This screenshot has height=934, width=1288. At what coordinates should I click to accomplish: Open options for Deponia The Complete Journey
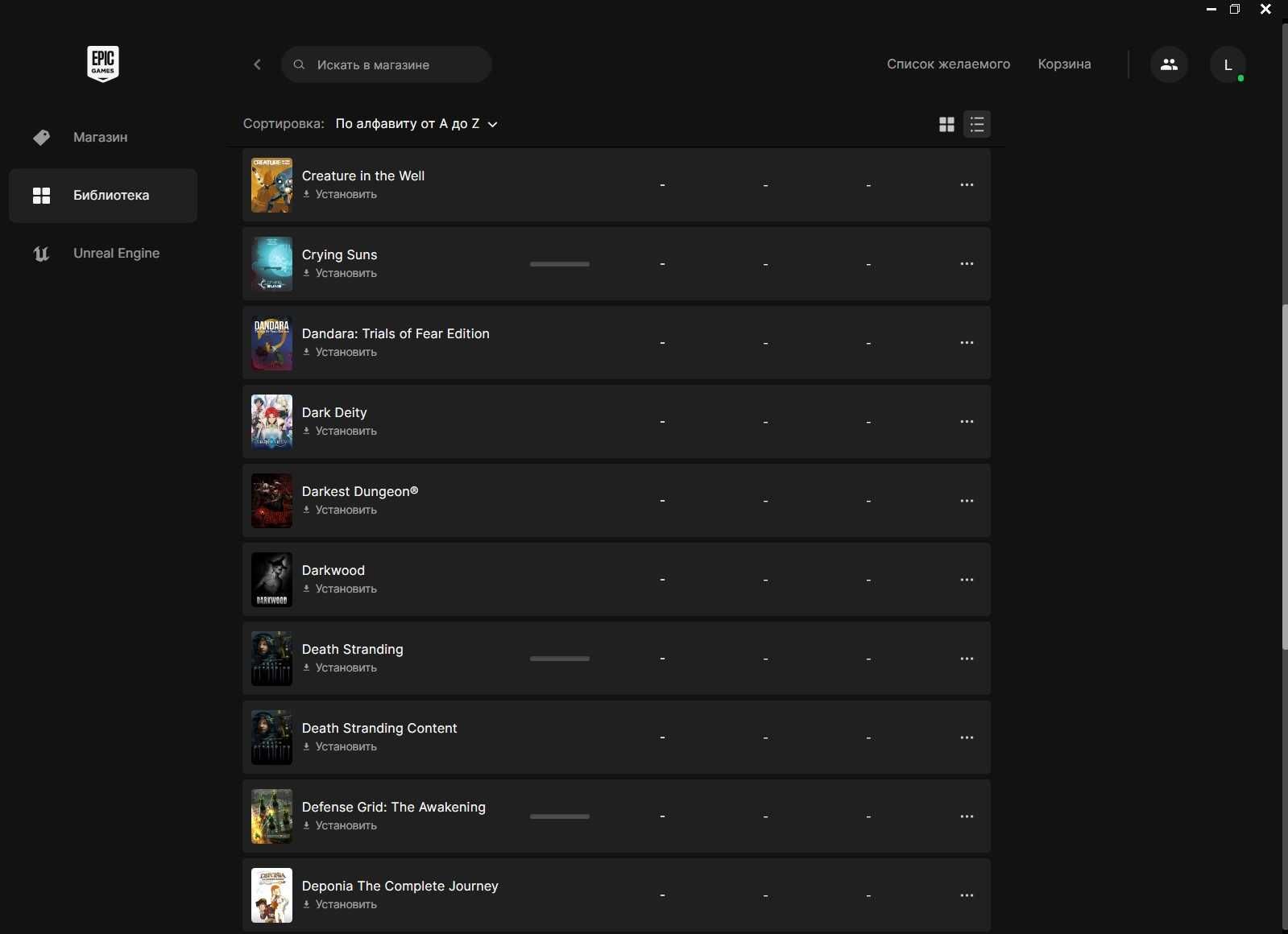pos(967,895)
